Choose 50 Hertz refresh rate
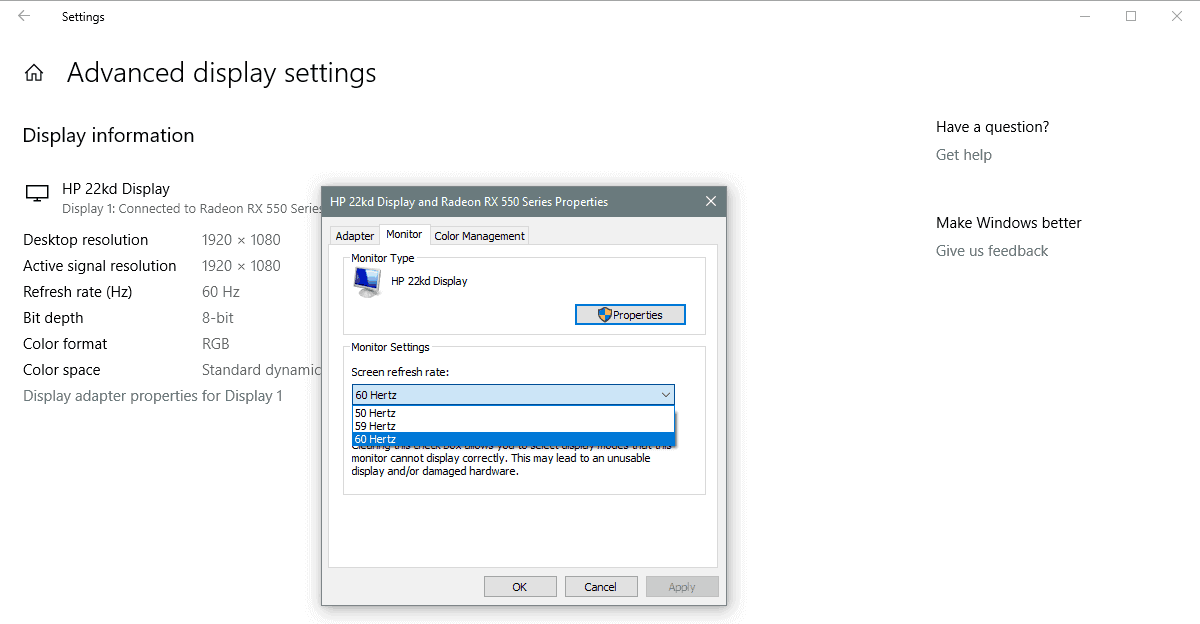This screenshot has width=1200, height=624. point(513,413)
